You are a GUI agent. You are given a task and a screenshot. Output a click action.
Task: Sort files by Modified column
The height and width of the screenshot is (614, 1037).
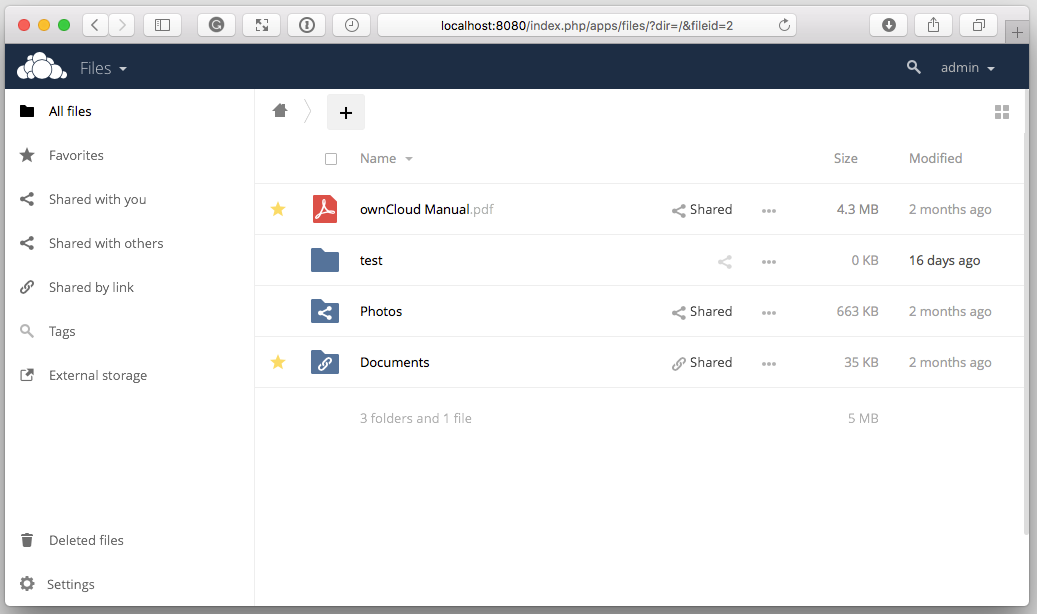(x=935, y=159)
